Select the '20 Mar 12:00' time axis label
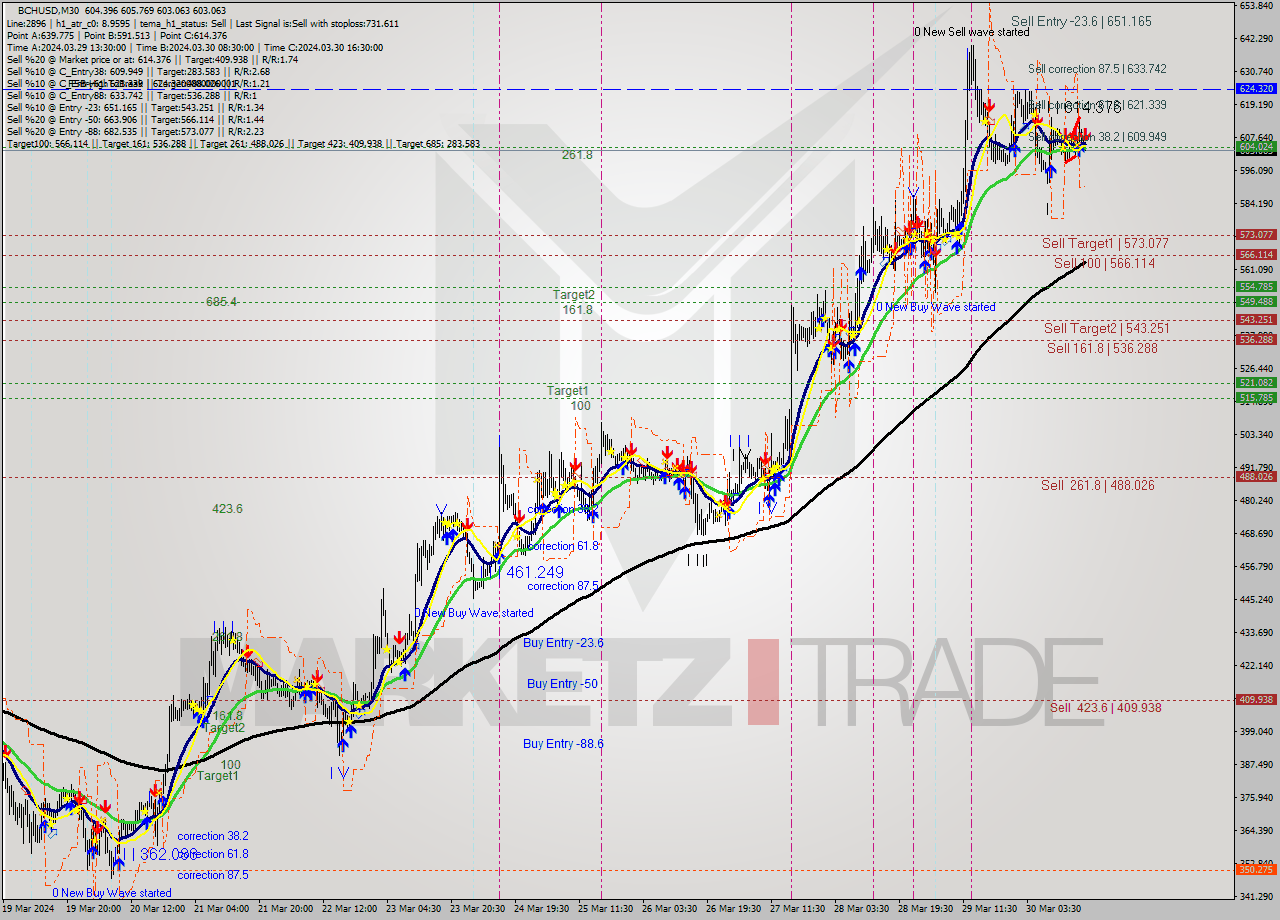This screenshot has width=1280, height=920. click(x=156, y=909)
